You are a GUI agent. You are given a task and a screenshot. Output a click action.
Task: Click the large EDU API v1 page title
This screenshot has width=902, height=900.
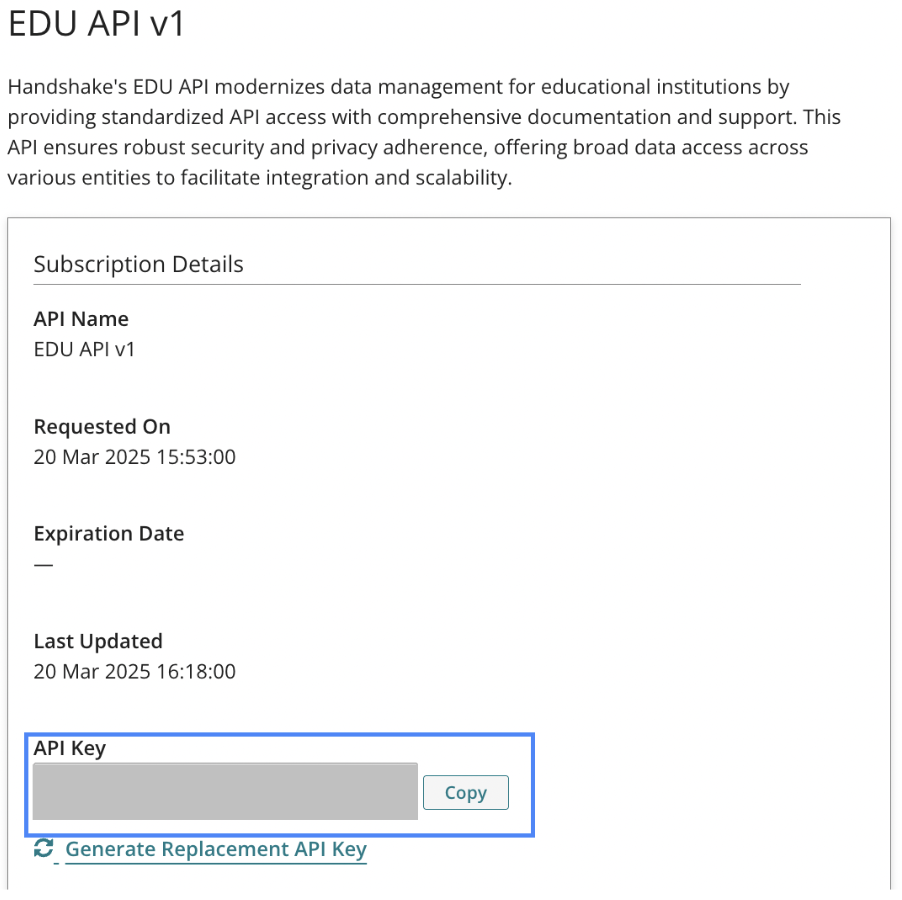click(x=97, y=24)
